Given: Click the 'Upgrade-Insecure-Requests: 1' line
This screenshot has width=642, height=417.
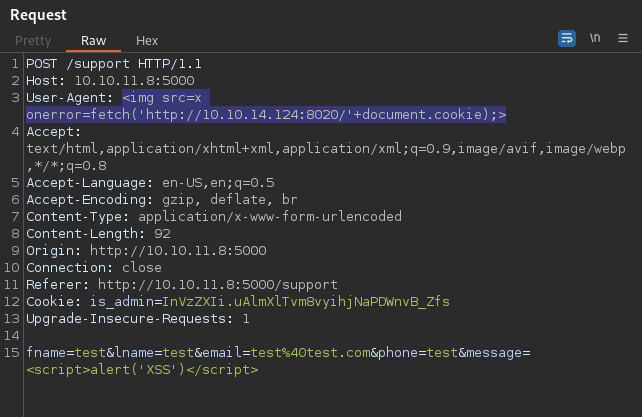Looking at the screenshot, I should coord(138,319).
